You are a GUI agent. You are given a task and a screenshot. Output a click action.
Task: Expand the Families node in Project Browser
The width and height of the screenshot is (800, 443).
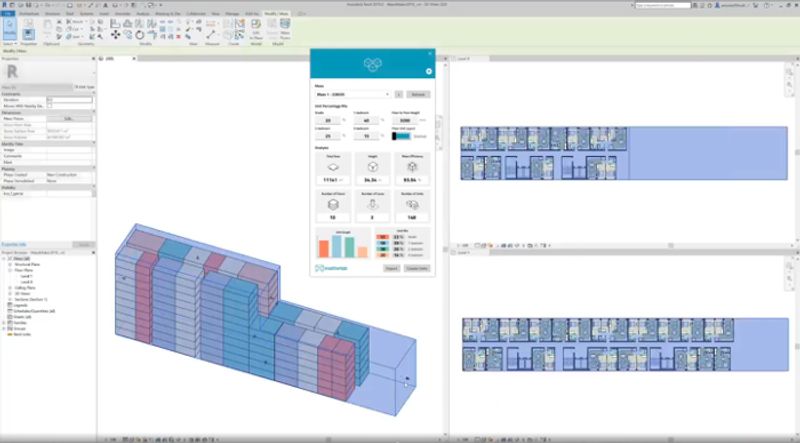(x=4, y=325)
